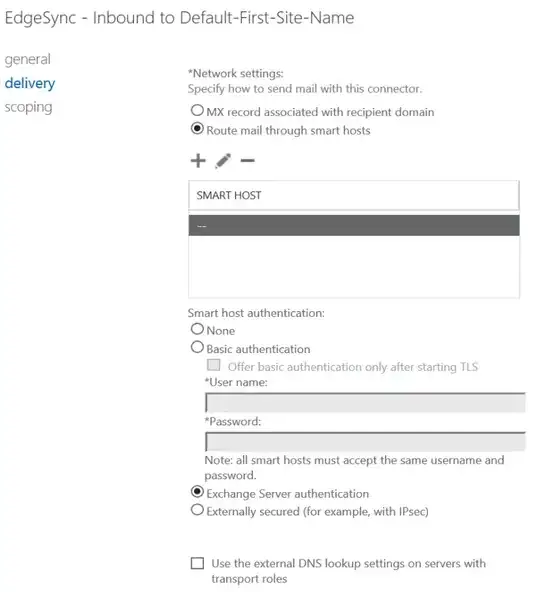This screenshot has width=540, height=592.
Task: Open the delivery tab
Action: pyautogui.click(x=30, y=83)
